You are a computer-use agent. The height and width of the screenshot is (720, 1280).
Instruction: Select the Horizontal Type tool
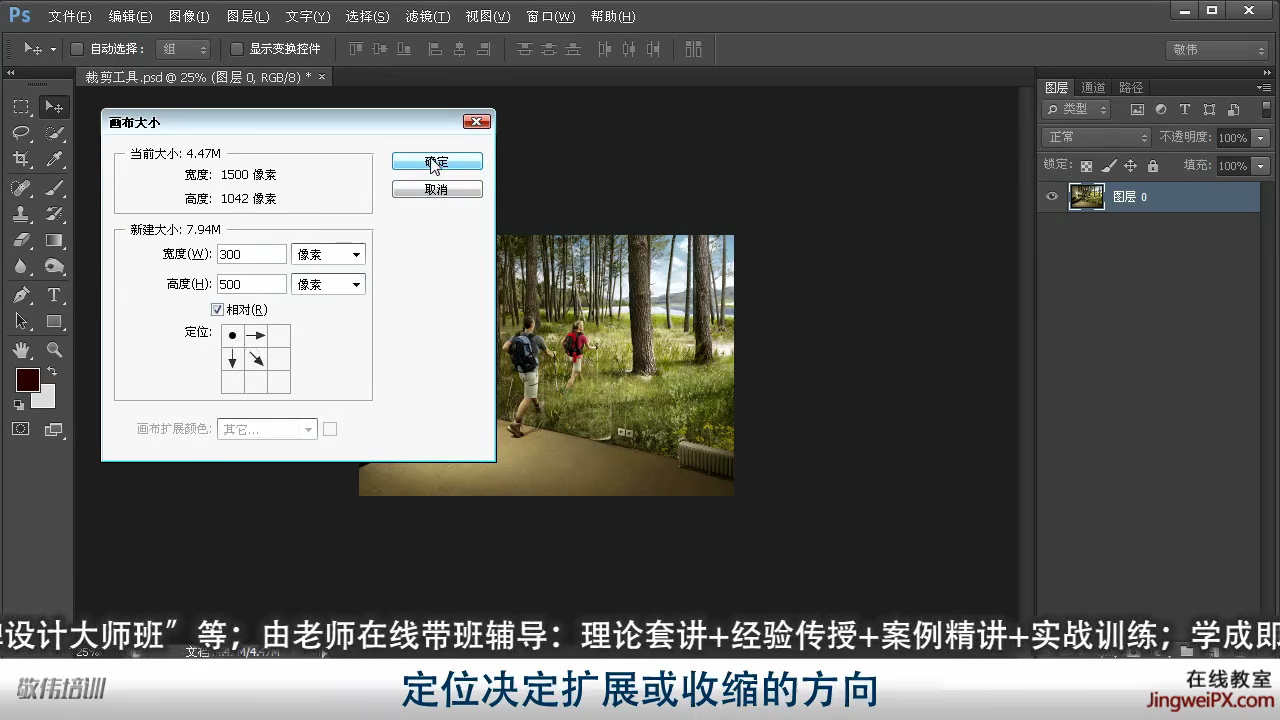54,295
